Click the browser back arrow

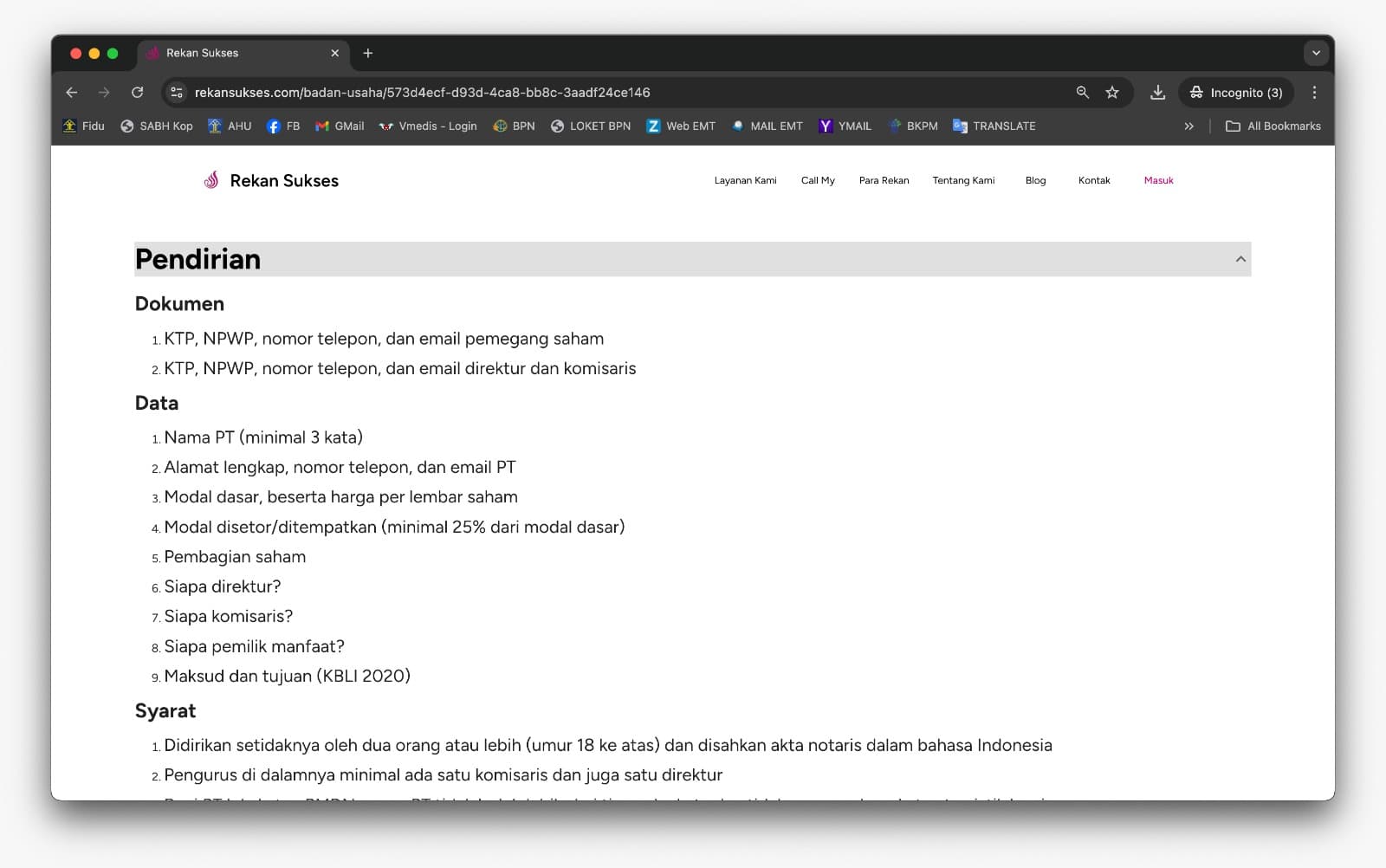(72, 93)
